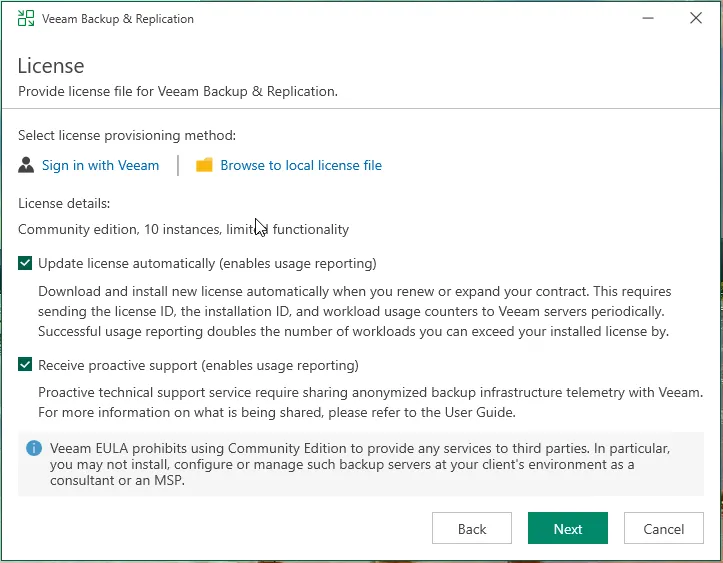Click the Veeam EULA notice text
The width and height of the screenshot is (723, 563).
click(x=360, y=464)
